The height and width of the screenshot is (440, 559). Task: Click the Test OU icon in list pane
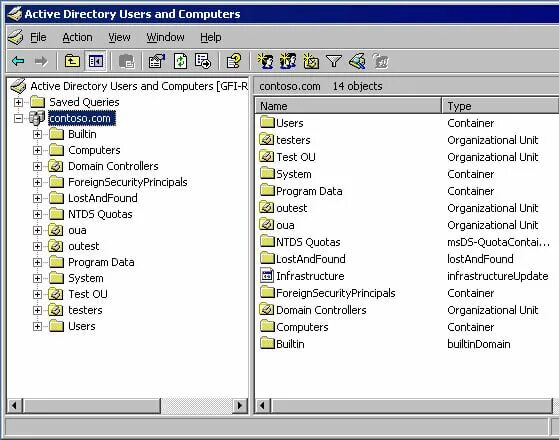click(266, 157)
